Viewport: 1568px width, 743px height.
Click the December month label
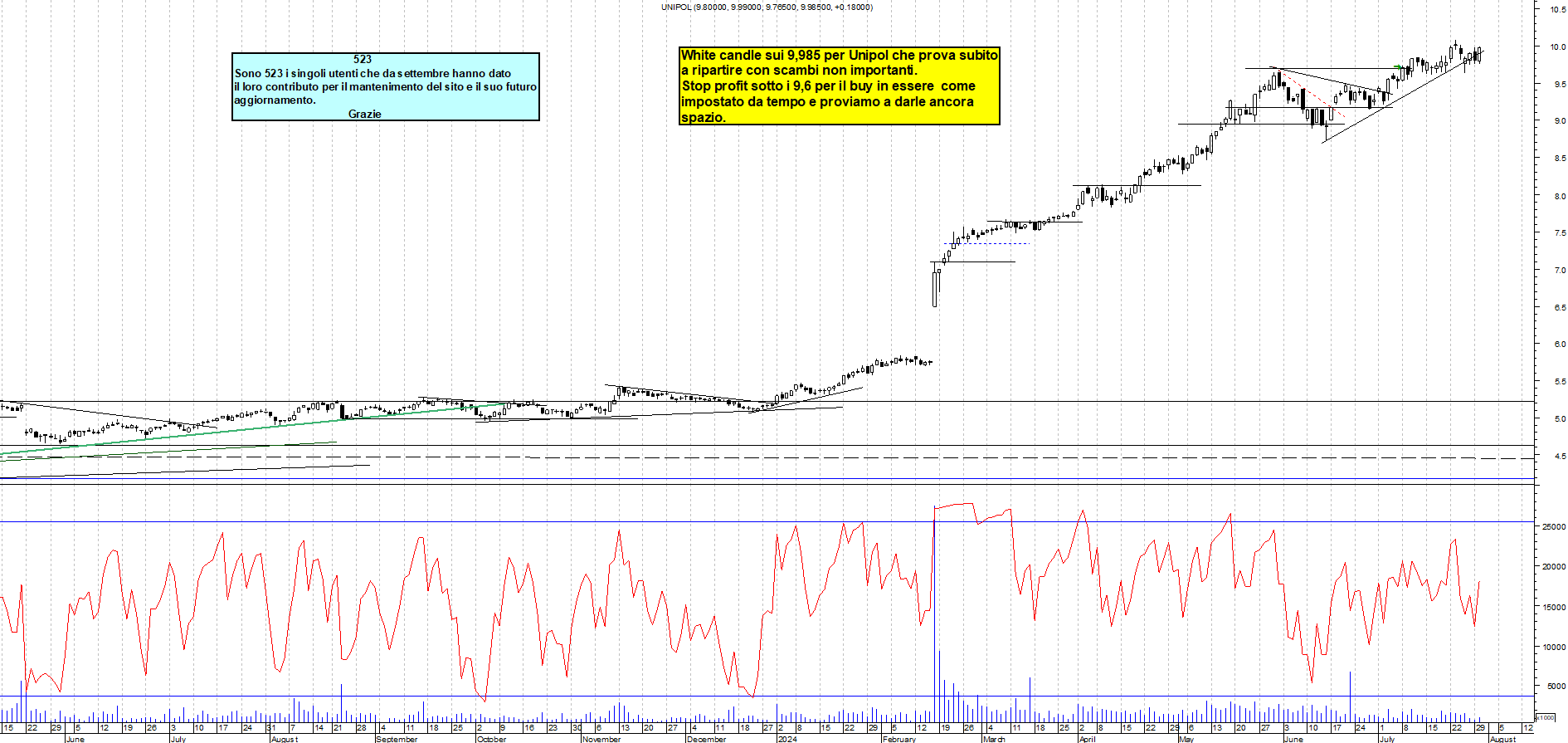(707, 739)
